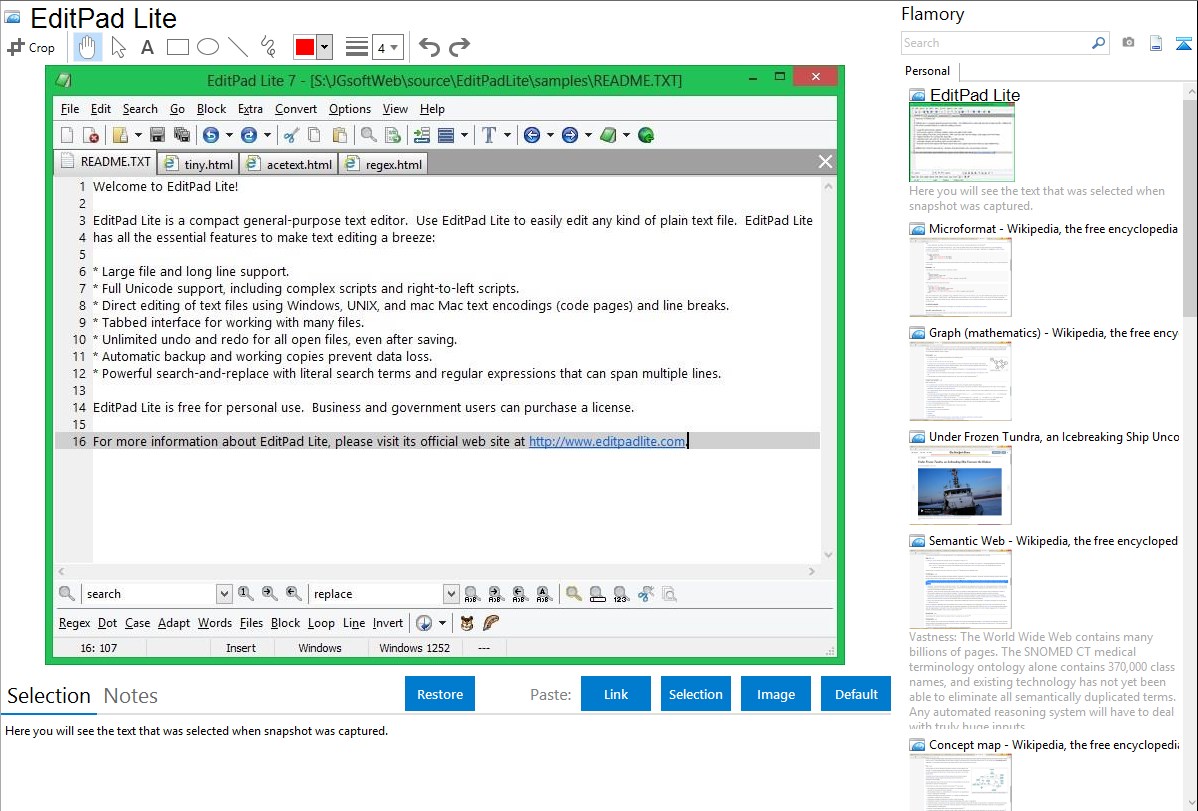Click the Paste Selection button

click(695, 694)
